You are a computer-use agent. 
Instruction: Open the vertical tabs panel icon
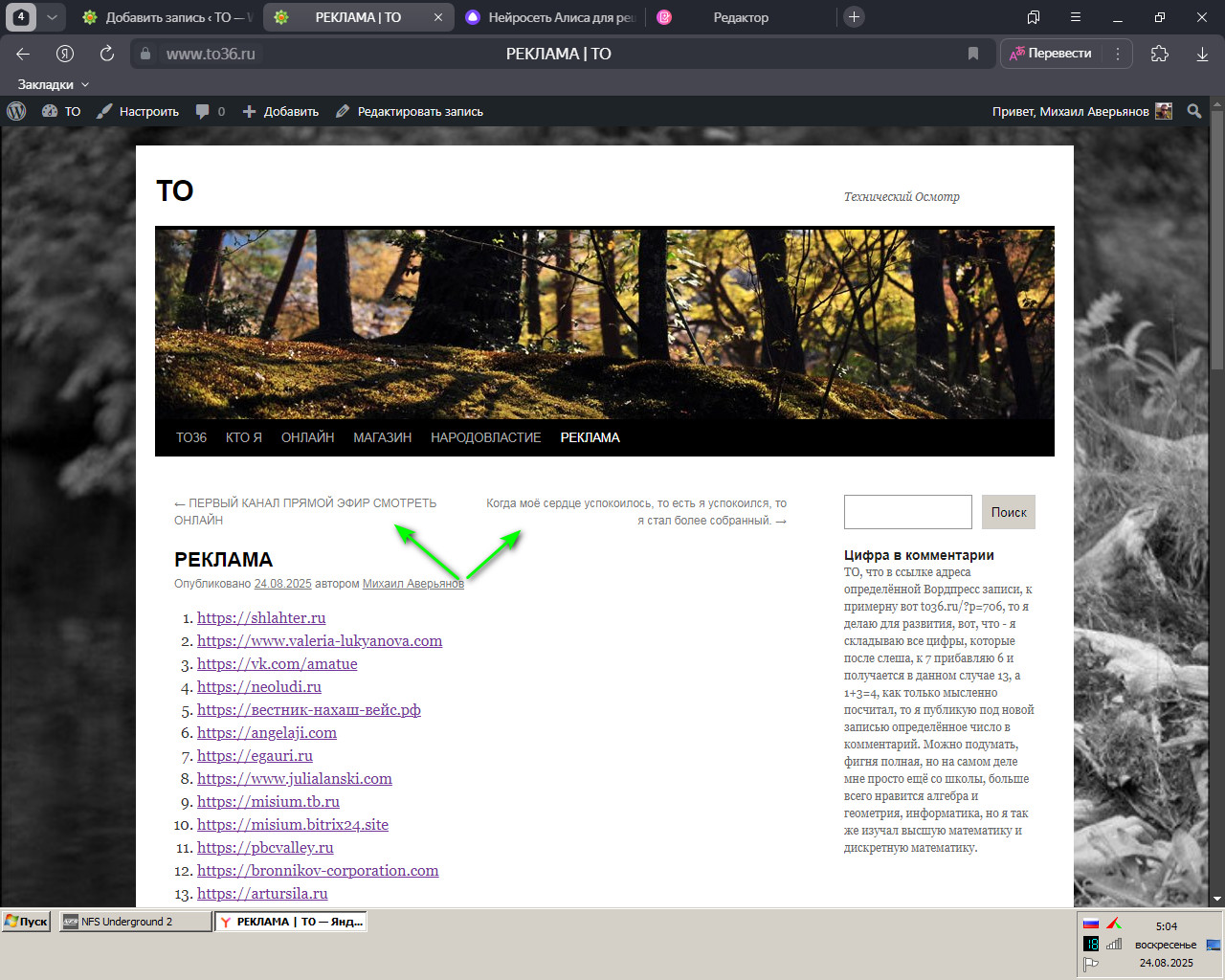[1034, 17]
